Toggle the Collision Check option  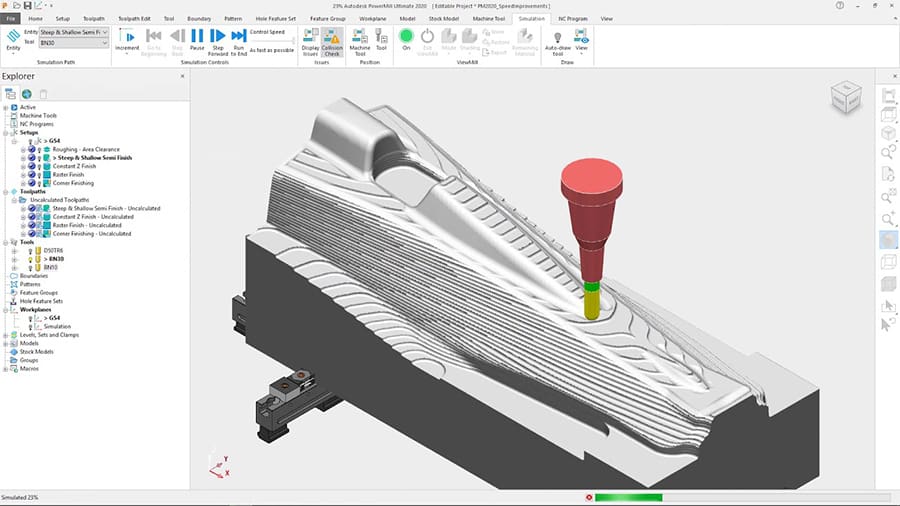332,42
